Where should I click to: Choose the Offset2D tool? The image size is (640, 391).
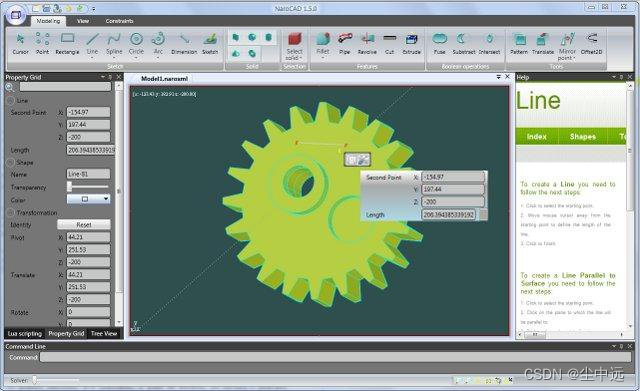click(591, 44)
